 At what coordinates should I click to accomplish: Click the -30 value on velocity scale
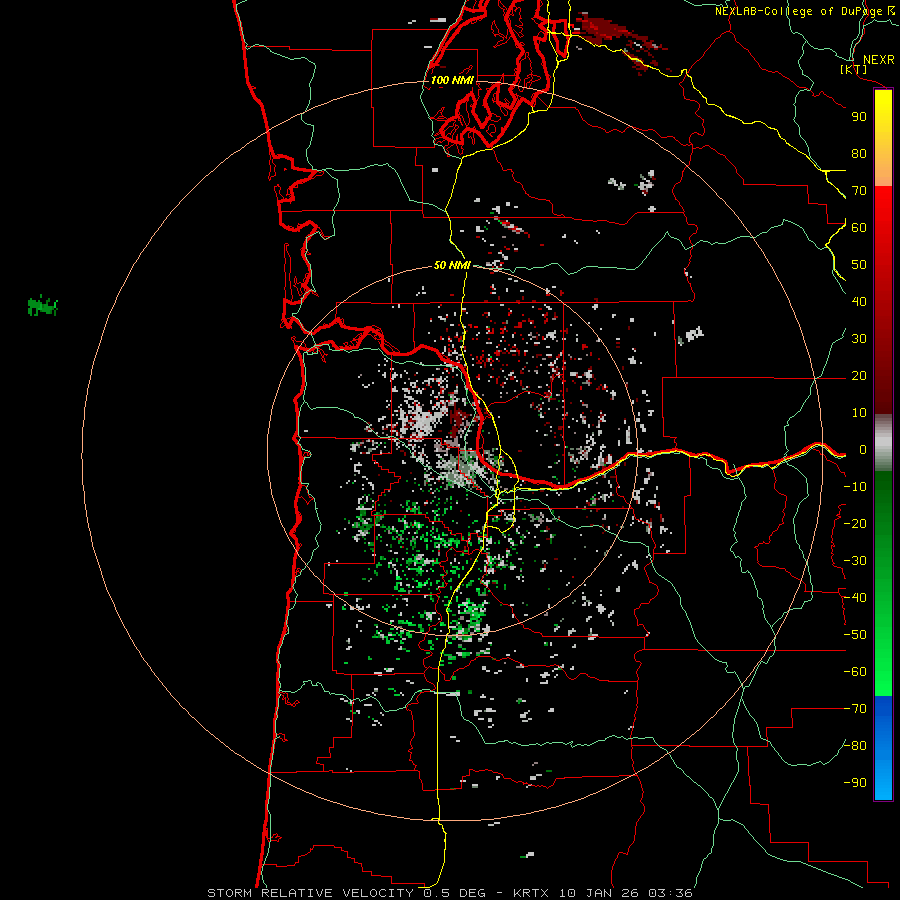(x=855, y=561)
